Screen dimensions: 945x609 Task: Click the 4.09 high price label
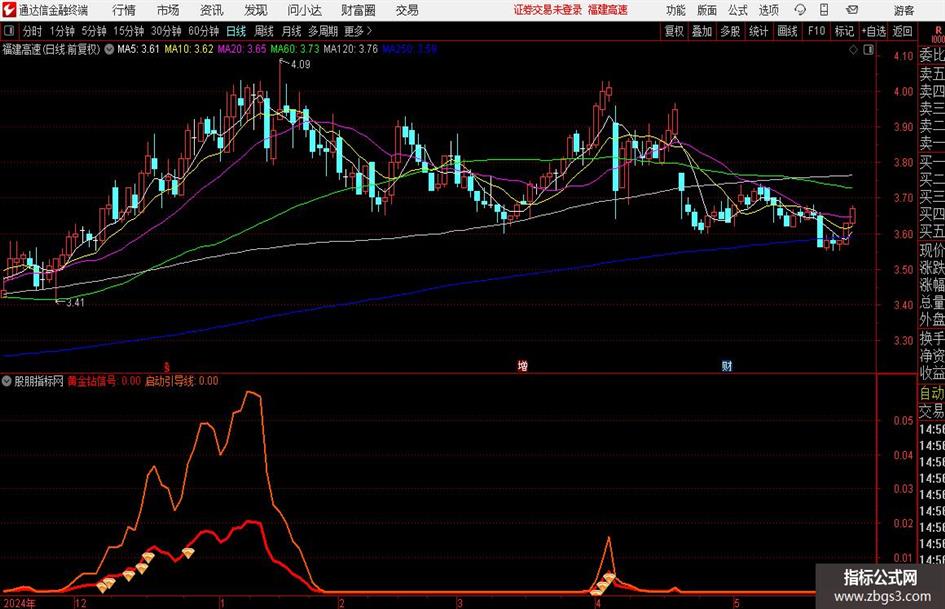300,65
